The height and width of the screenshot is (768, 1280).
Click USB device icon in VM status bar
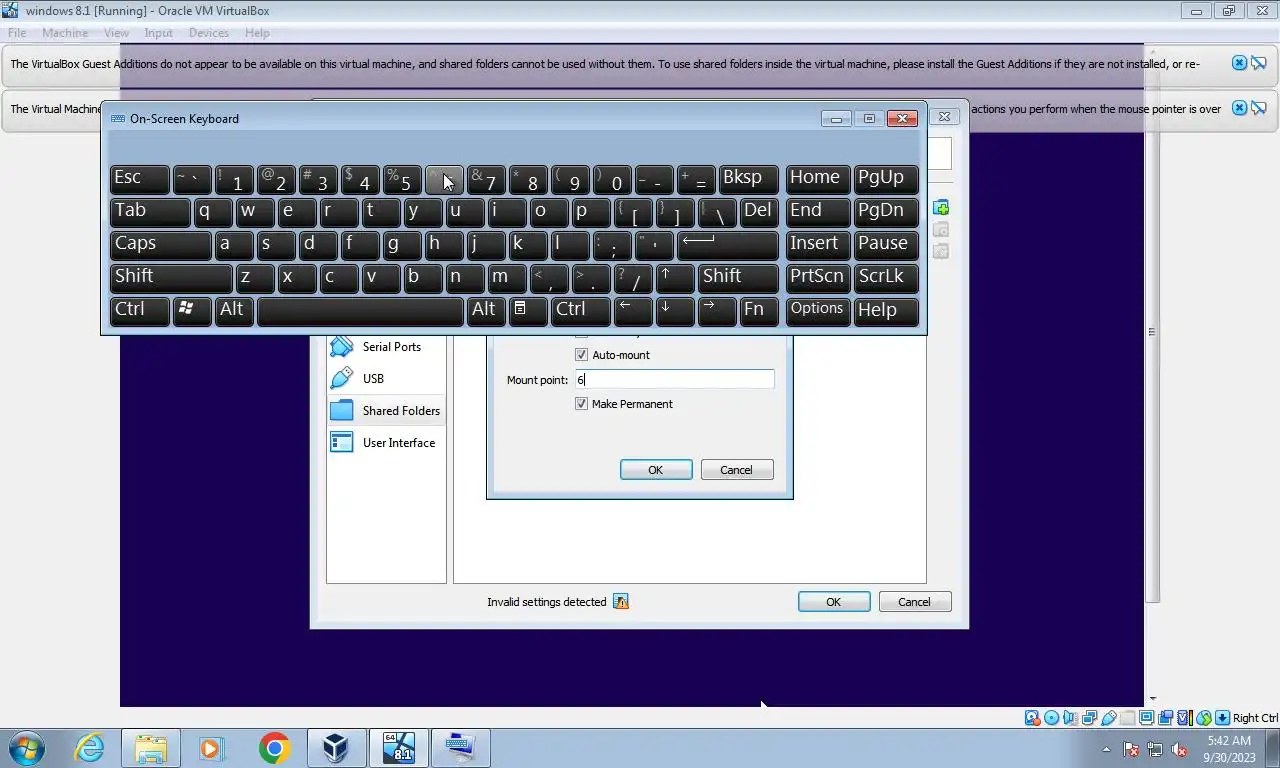(1109, 718)
